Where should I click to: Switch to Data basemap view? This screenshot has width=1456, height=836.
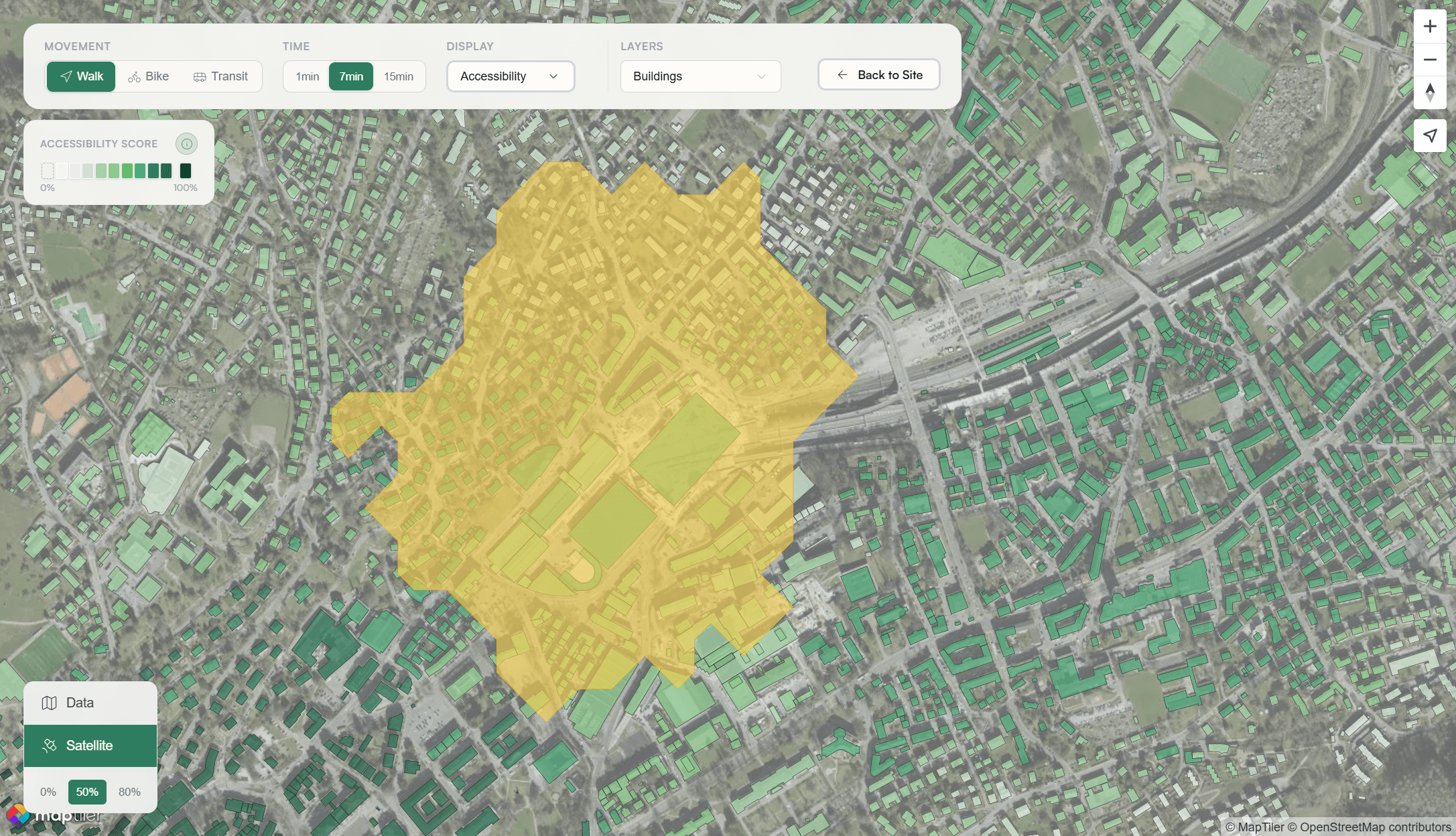click(x=80, y=703)
